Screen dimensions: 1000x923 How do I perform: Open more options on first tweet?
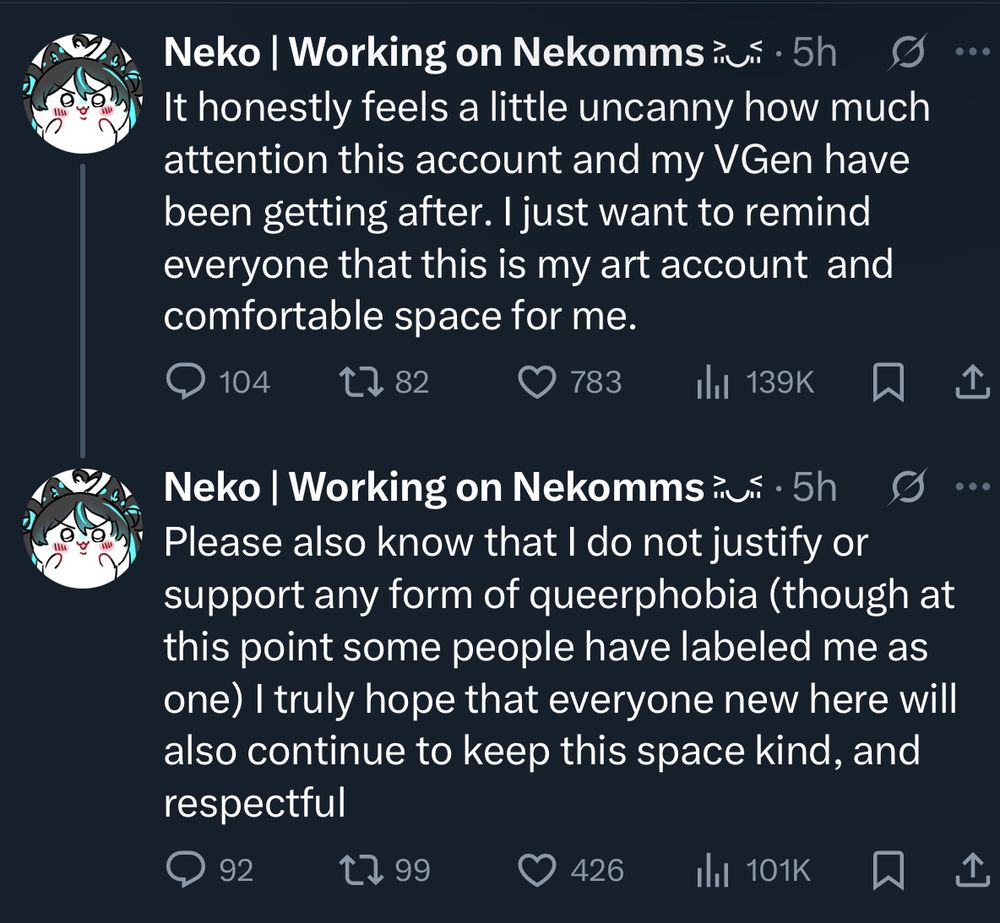pyautogui.click(x=970, y=53)
